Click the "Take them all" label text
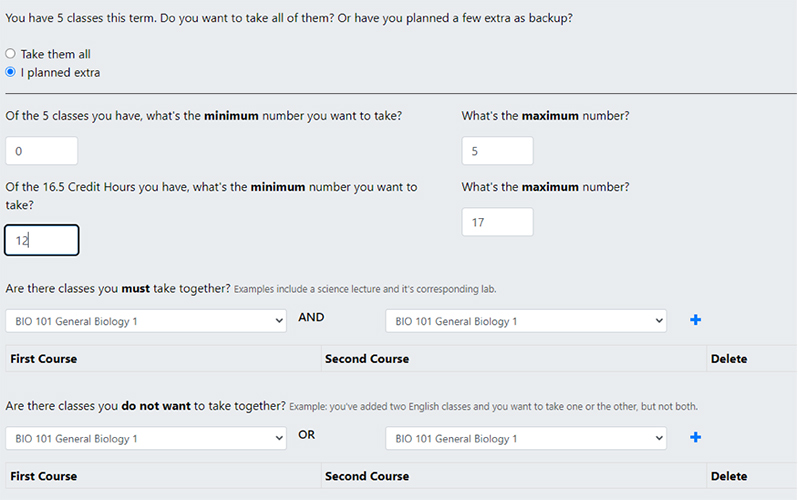798x500 pixels. click(55, 54)
